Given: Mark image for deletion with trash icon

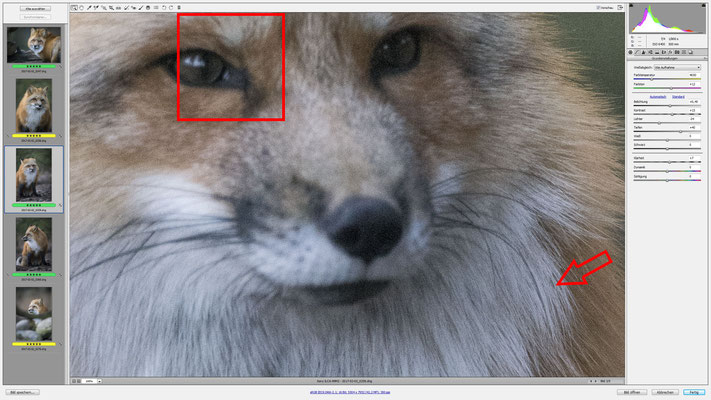Looking at the screenshot, I should point(179,8).
